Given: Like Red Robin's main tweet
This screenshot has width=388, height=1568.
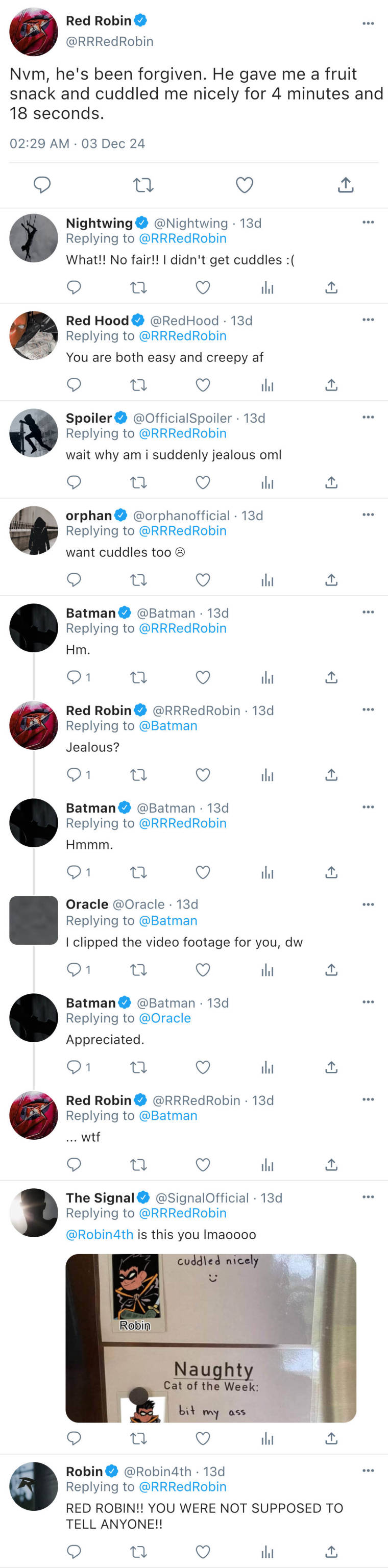Looking at the screenshot, I should [x=244, y=185].
